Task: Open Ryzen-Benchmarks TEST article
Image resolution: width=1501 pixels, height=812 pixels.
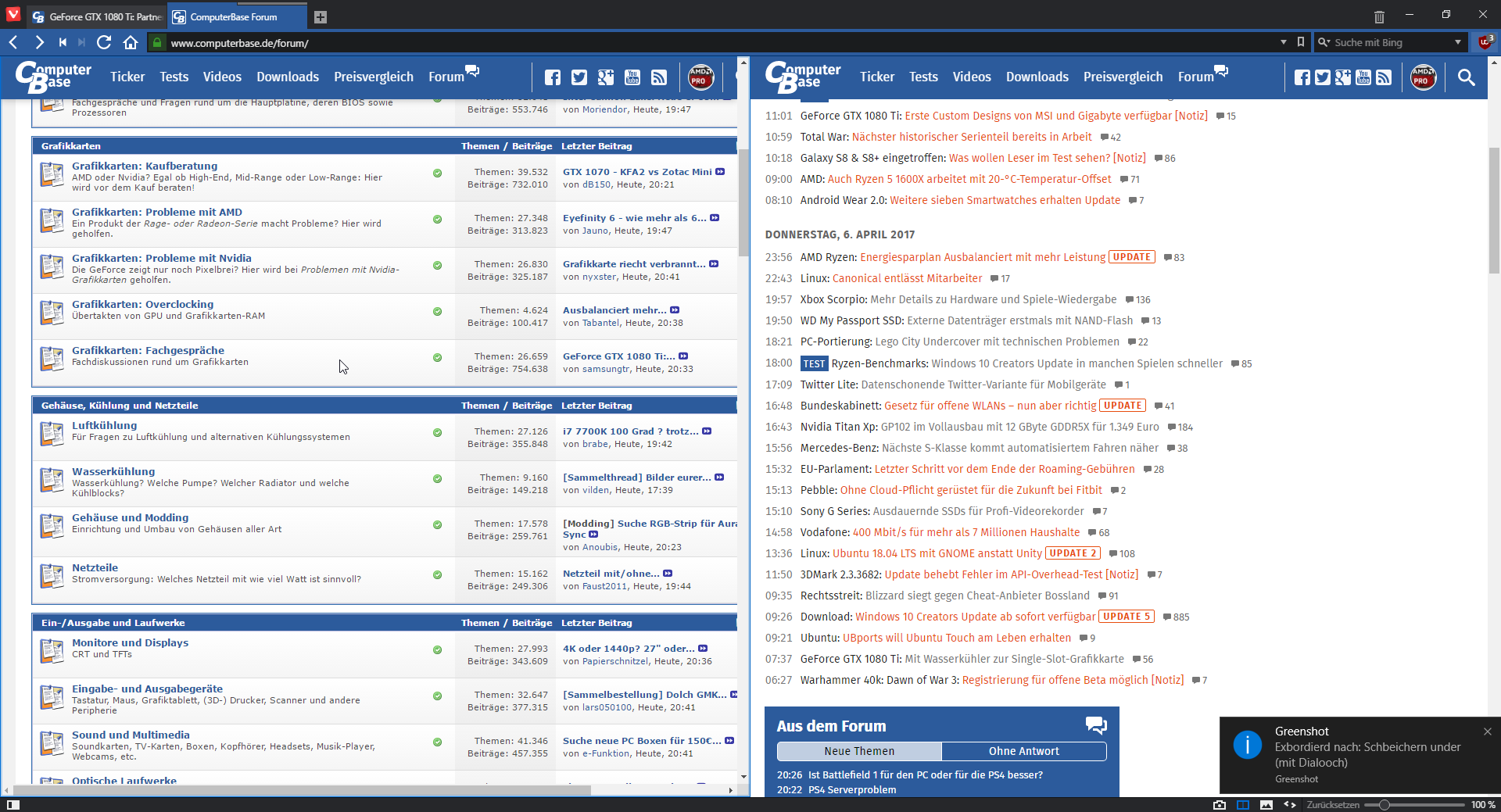Action: click(1012, 363)
